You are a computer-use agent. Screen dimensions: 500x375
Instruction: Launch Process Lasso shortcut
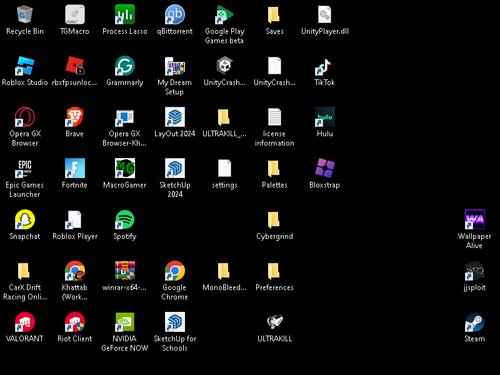point(125,15)
